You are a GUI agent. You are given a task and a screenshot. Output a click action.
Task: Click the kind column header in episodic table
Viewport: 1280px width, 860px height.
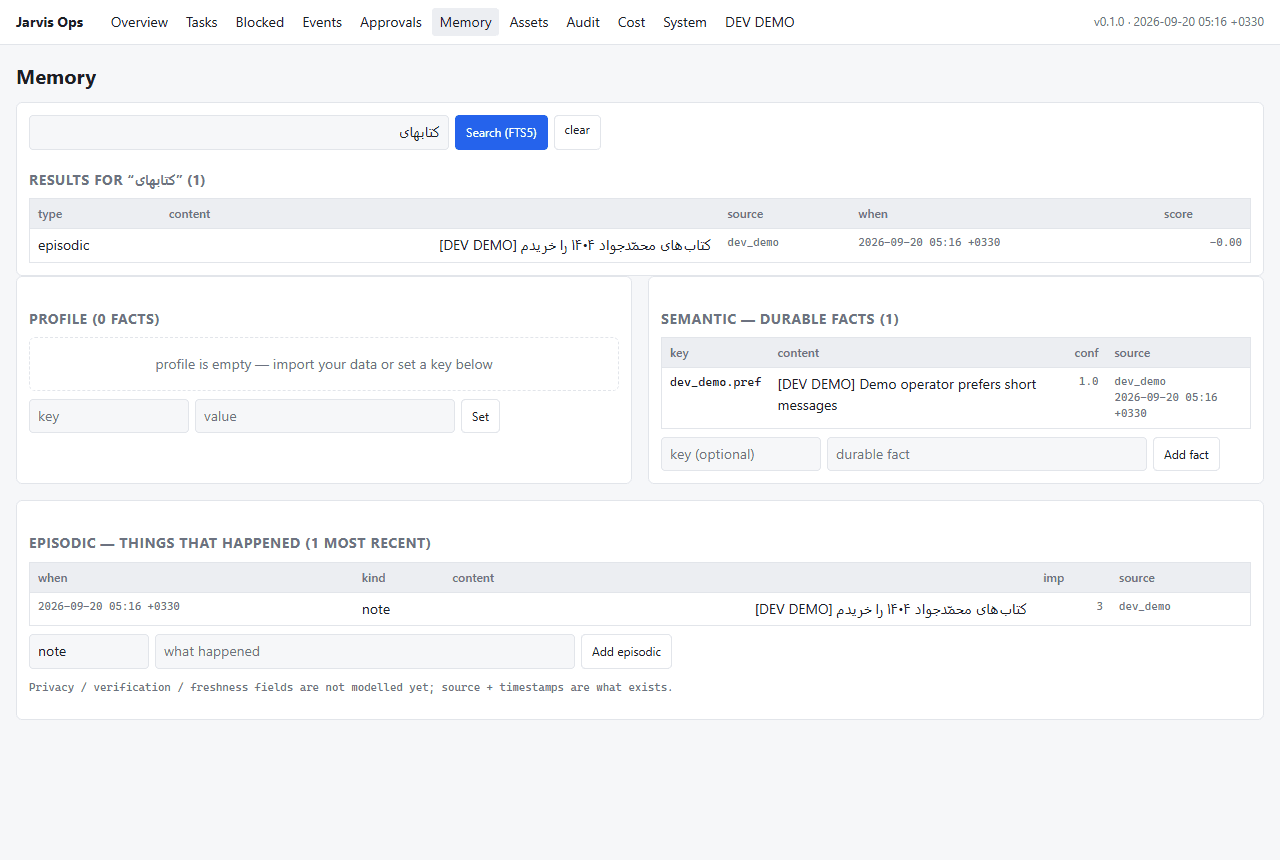pos(373,578)
